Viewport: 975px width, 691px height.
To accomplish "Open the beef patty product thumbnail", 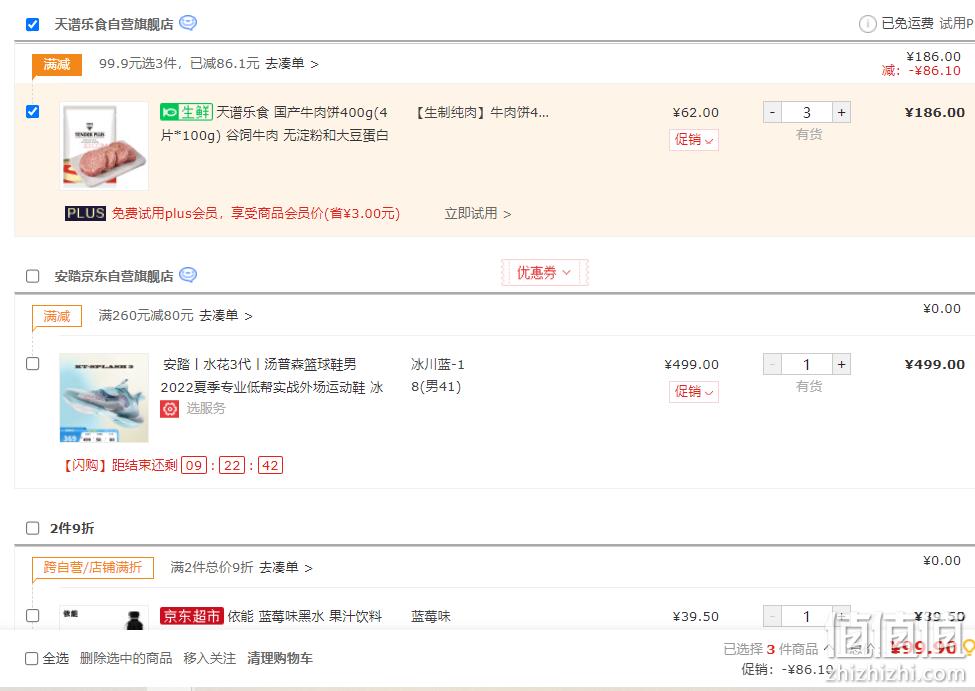I will tap(104, 146).
